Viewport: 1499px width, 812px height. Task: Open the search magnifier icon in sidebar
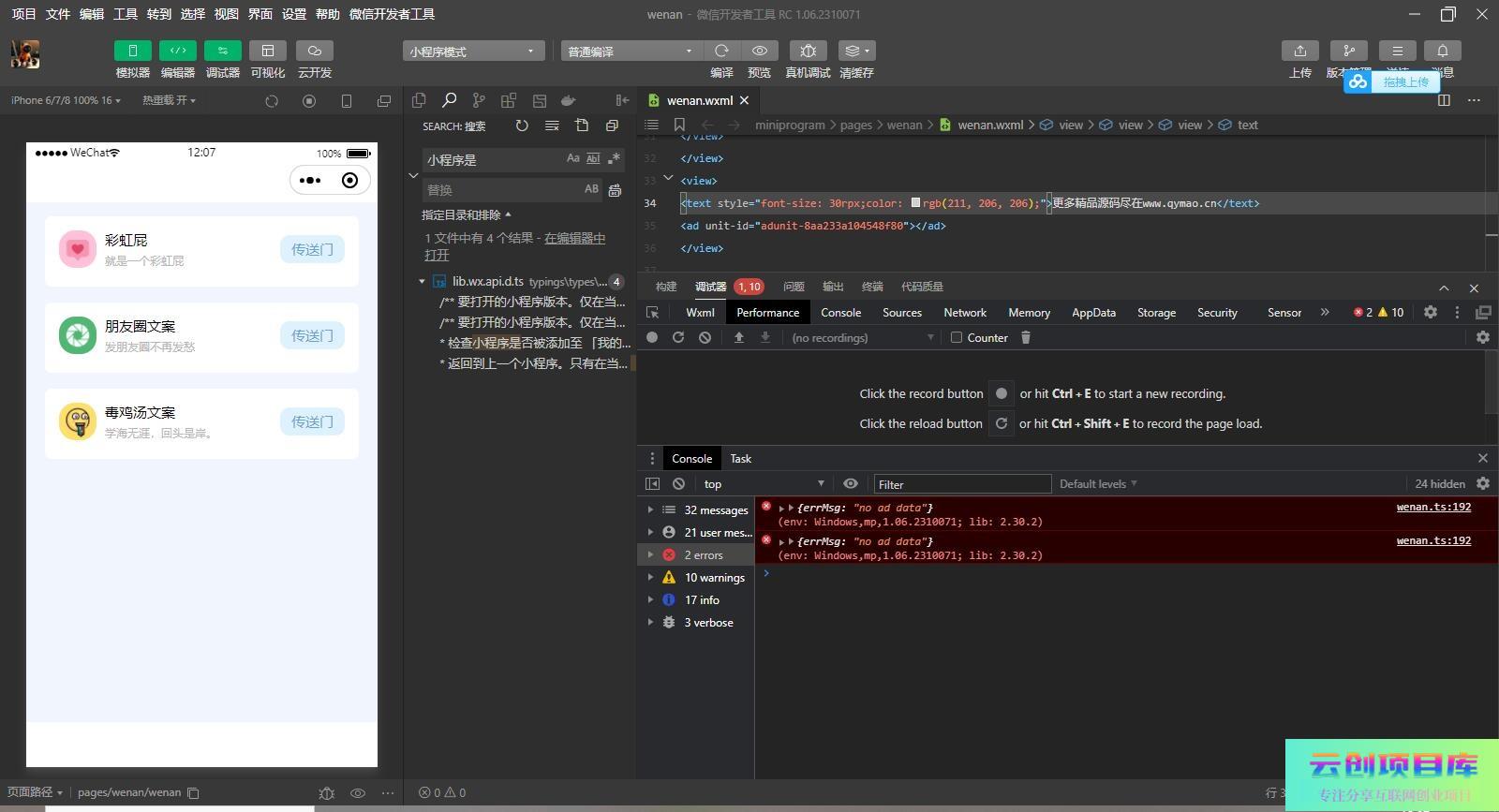click(449, 100)
